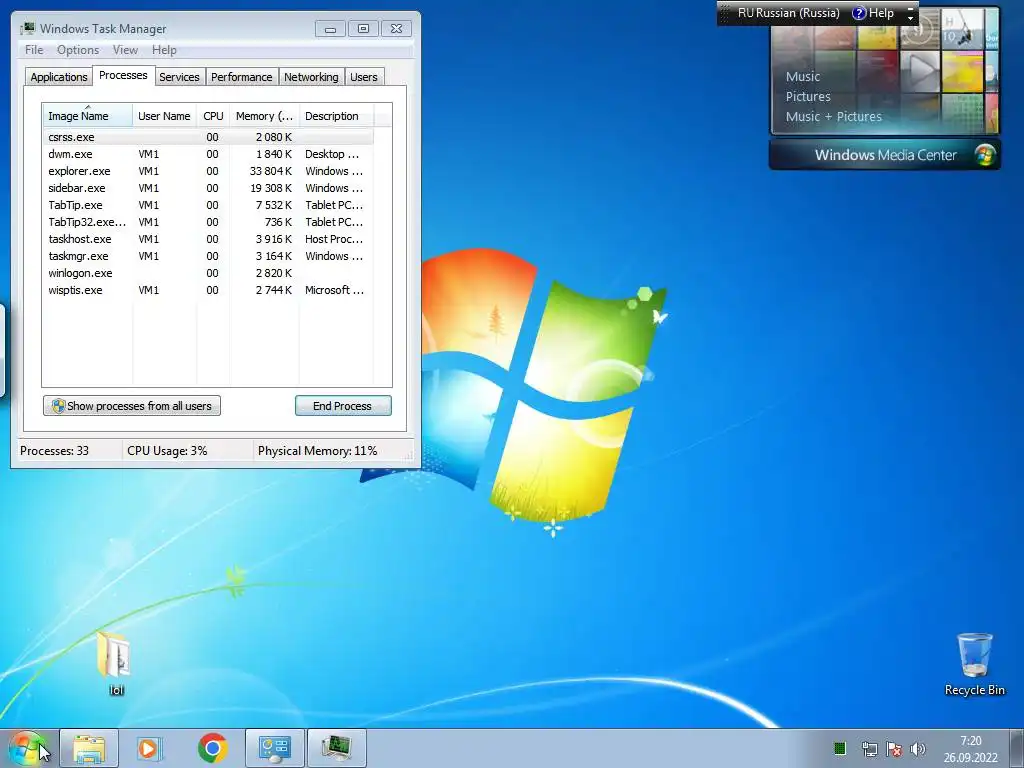
Task: Select the taskhost.exe process row
Action: [208, 239]
